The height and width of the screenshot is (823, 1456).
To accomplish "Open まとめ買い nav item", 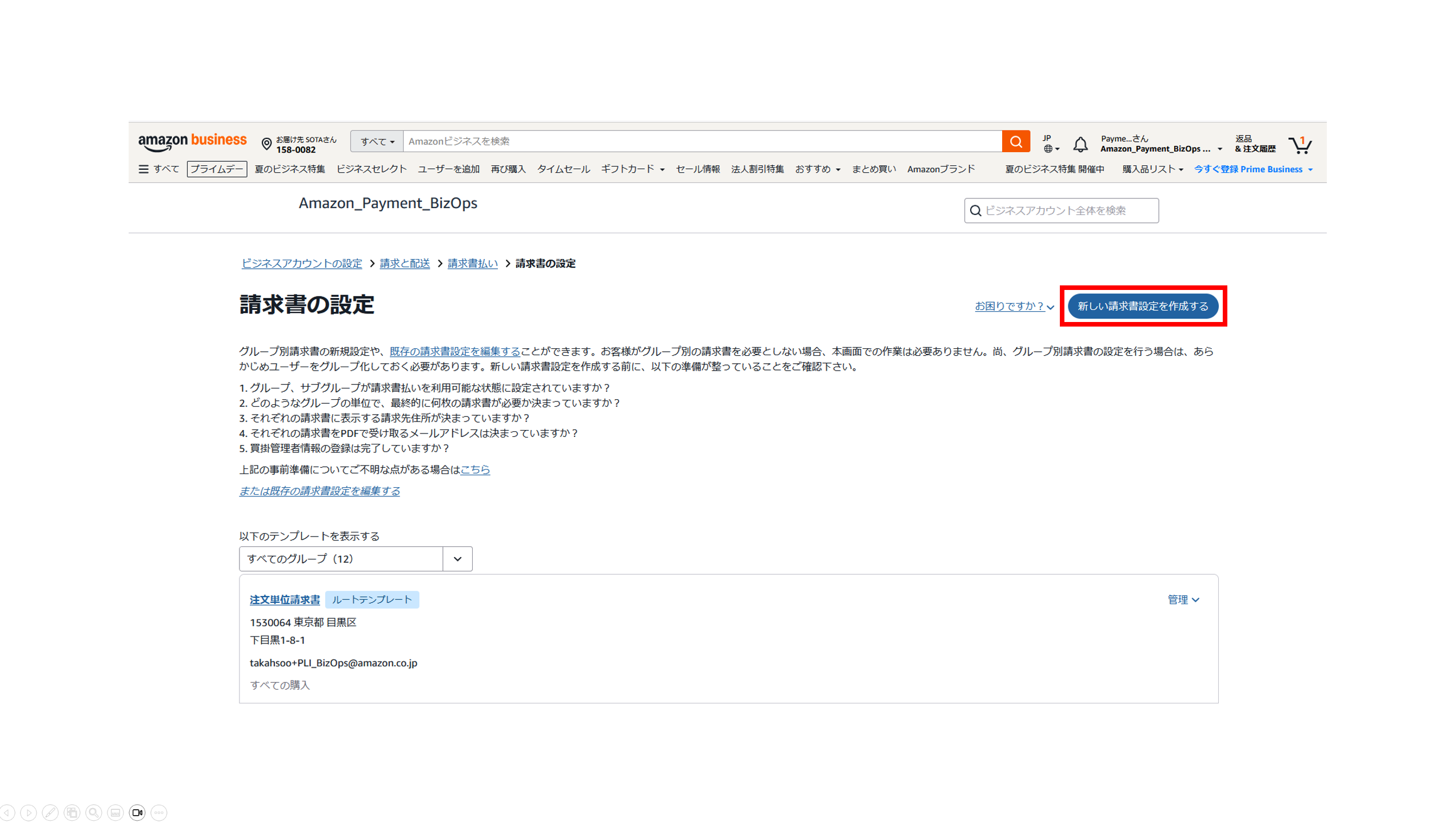I will pyautogui.click(x=873, y=169).
